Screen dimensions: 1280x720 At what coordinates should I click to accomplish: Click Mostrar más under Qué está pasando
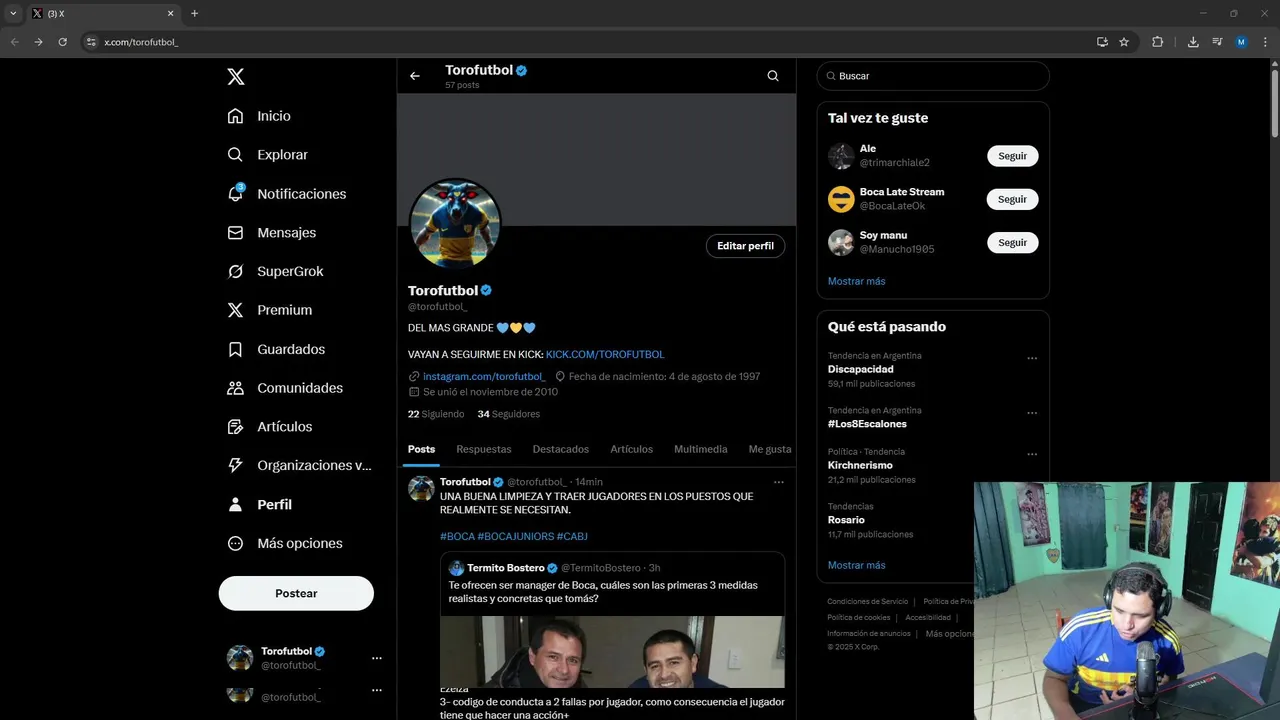[x=856, y=565]
